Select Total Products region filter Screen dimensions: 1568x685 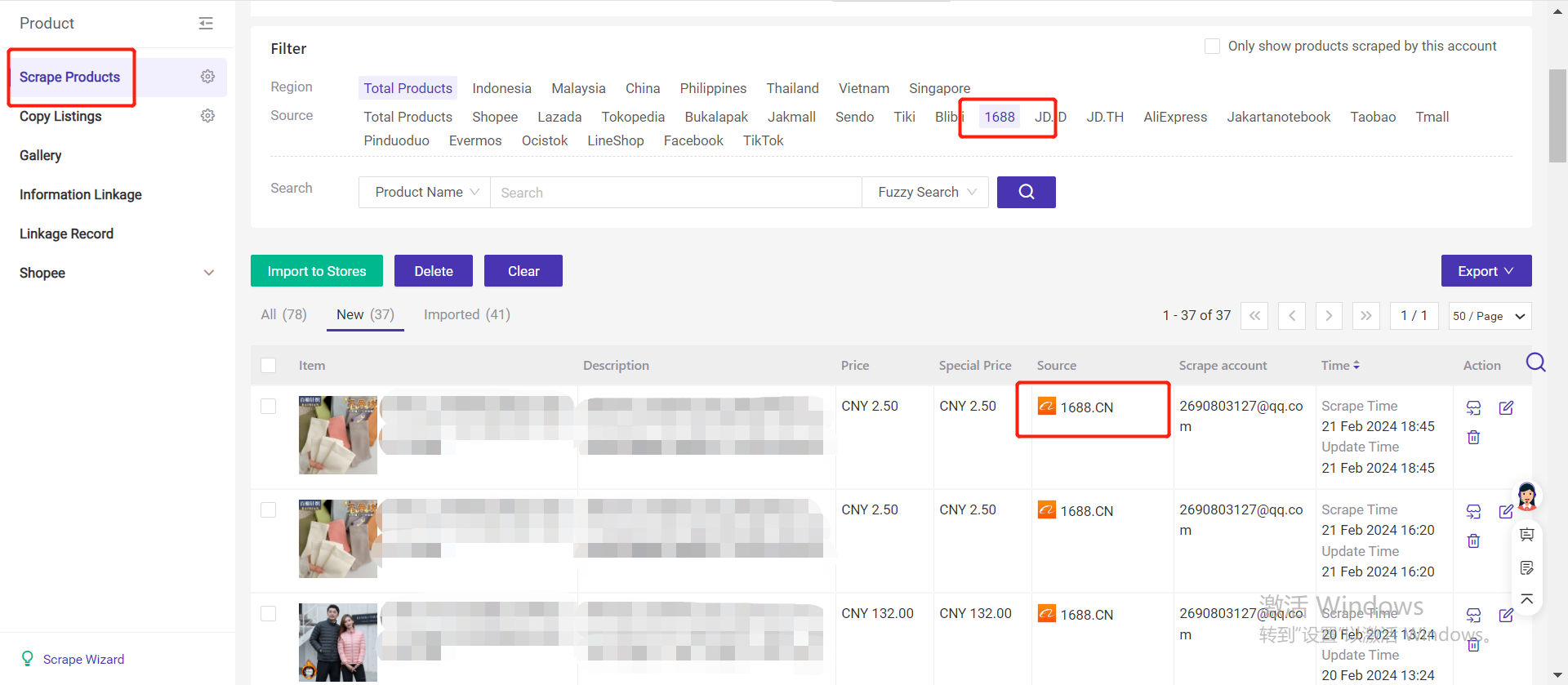(x=408, y=88)
